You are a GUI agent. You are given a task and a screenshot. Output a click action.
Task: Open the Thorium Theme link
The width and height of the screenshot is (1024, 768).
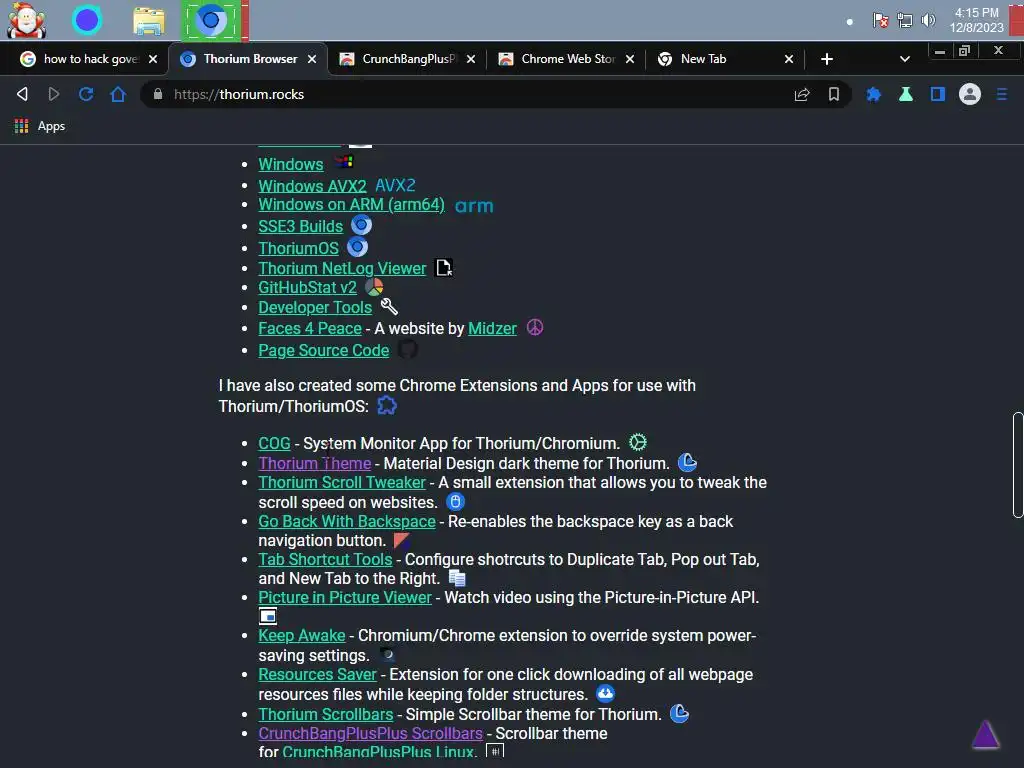pos(315,464)
